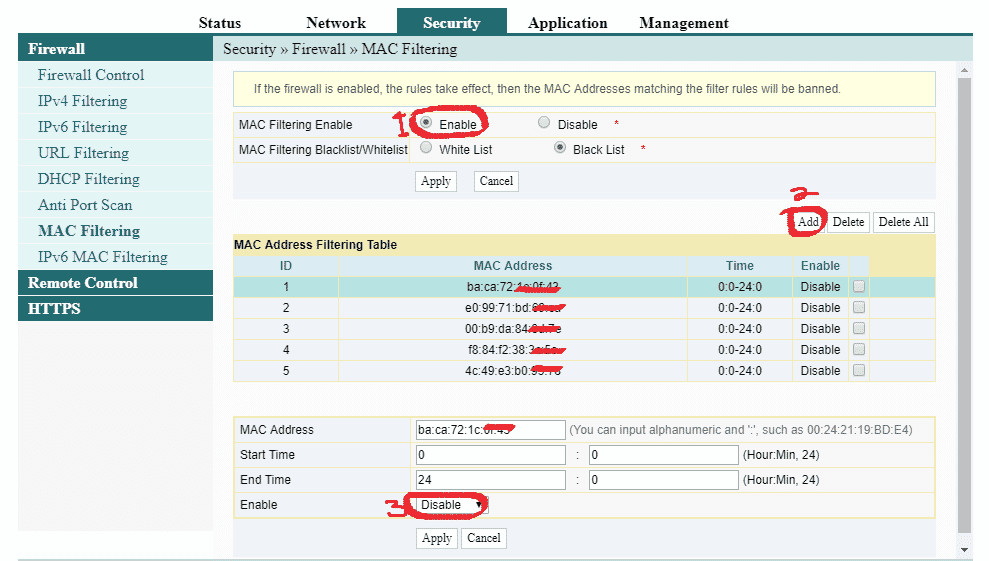Click Cancel under filtering mode settings
The width and height of the screenshot is (989, 561).
496,181
